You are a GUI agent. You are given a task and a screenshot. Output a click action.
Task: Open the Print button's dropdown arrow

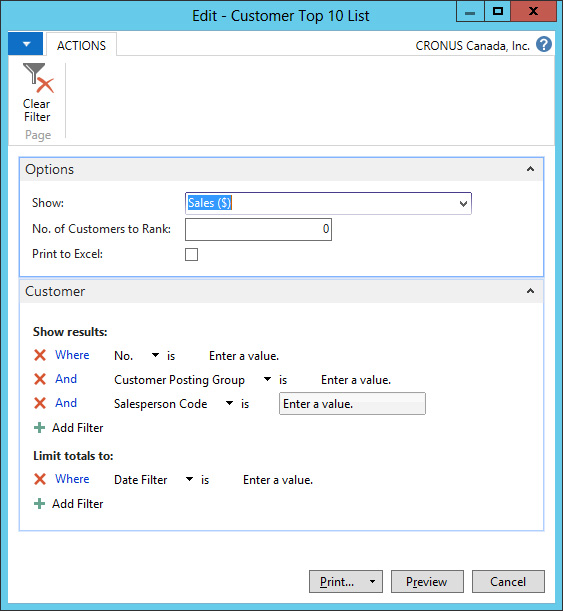(x=372, y=582)
